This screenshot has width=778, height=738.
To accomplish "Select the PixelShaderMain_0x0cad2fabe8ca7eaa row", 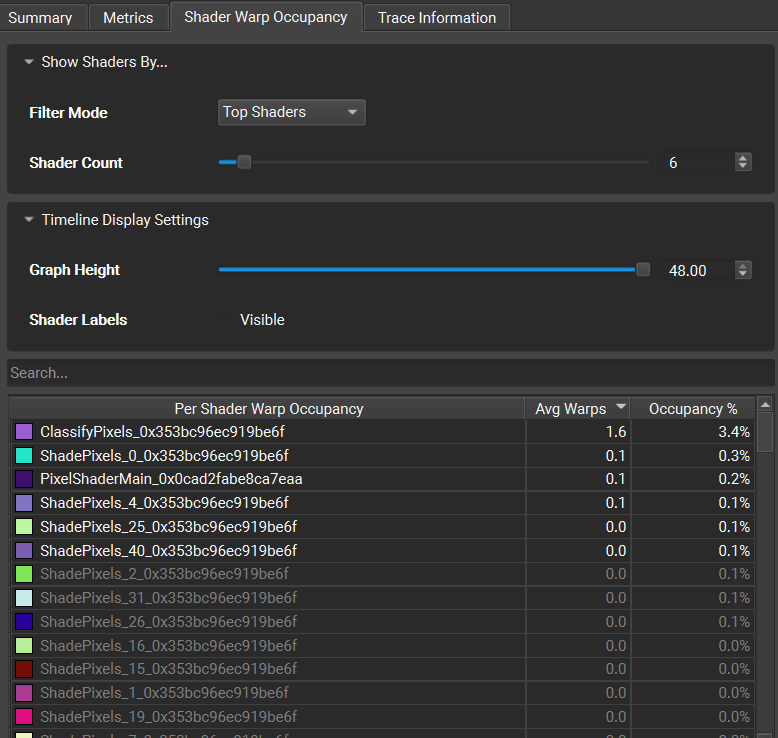I will tap(382, 479).
